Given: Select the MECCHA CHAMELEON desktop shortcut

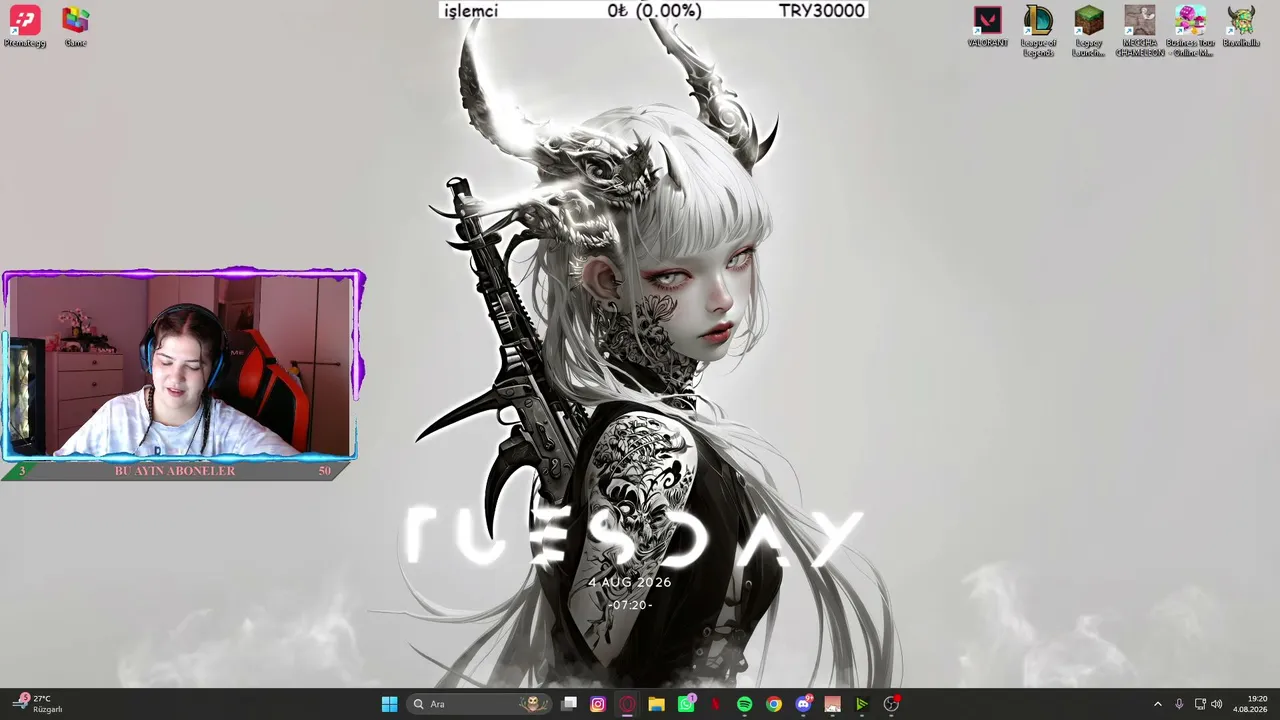Looking at the screenshot, I should click(x=1140, y=31).
